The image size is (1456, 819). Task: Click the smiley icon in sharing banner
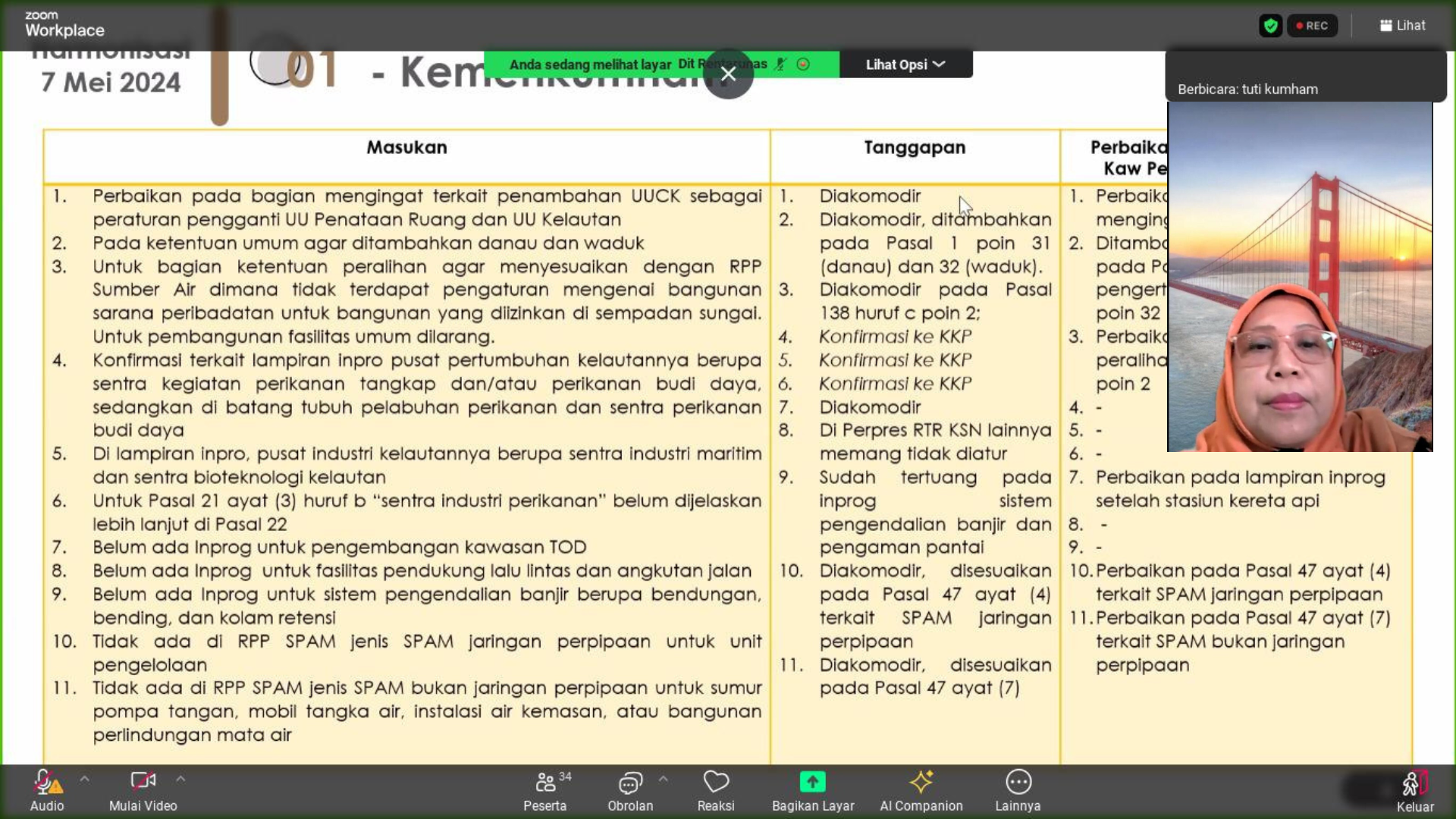pyautogui.click(x=803, y=64)
